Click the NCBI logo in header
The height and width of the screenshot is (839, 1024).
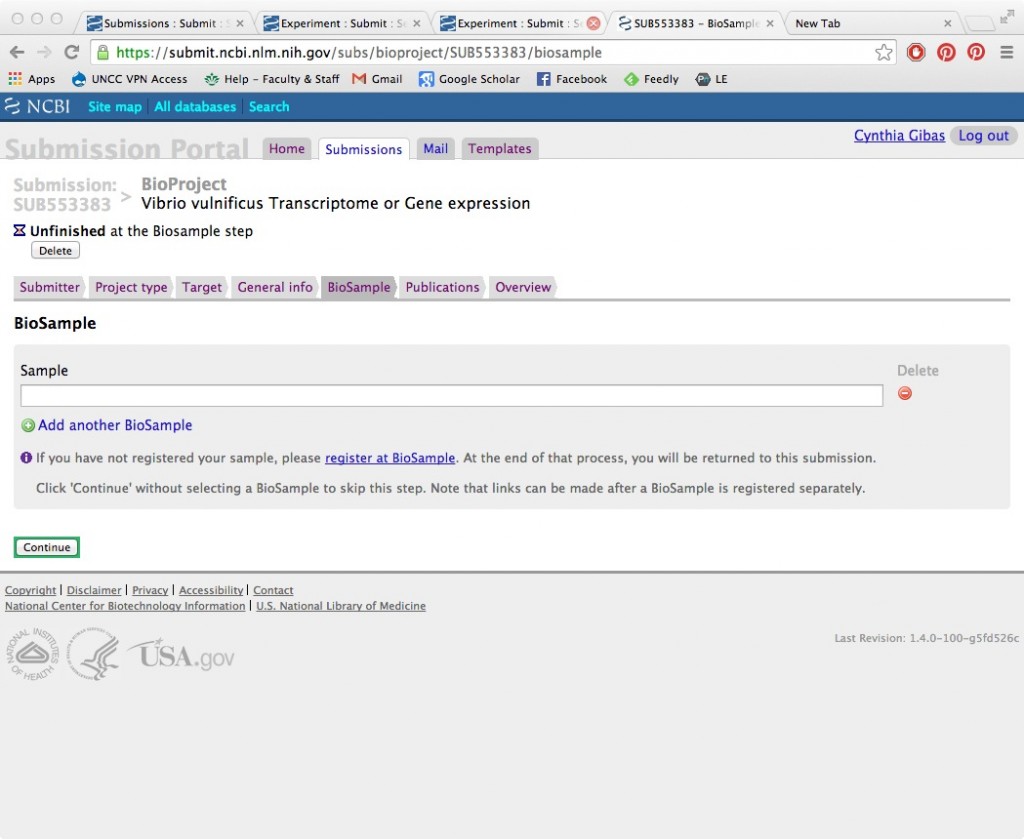pos(38,106)
